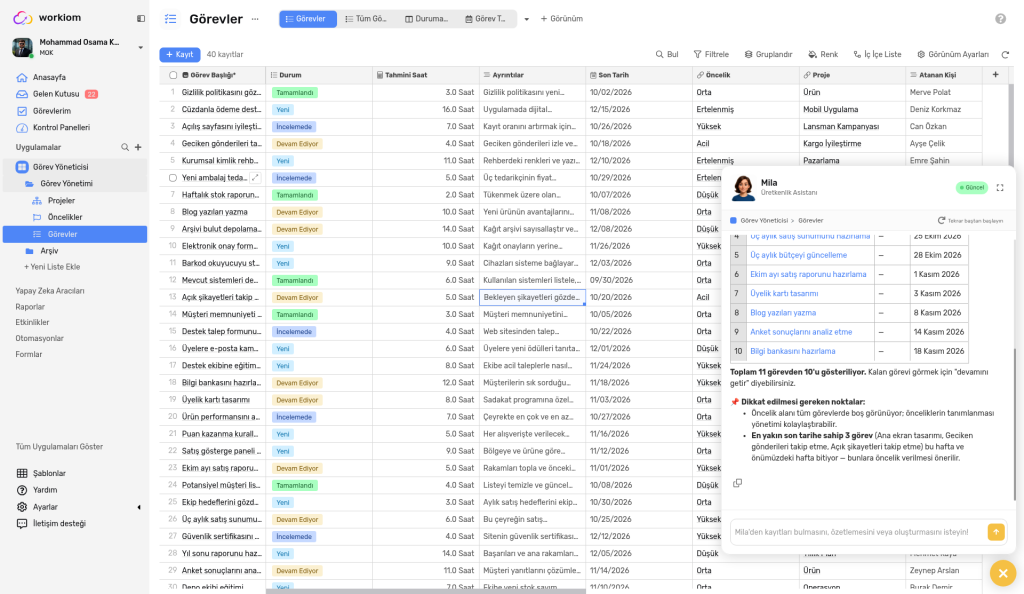The width and height of the screenshot is (1024, 594).
Task: Add a new application with the Uygulamalar plus
Action: coord(138,148)
